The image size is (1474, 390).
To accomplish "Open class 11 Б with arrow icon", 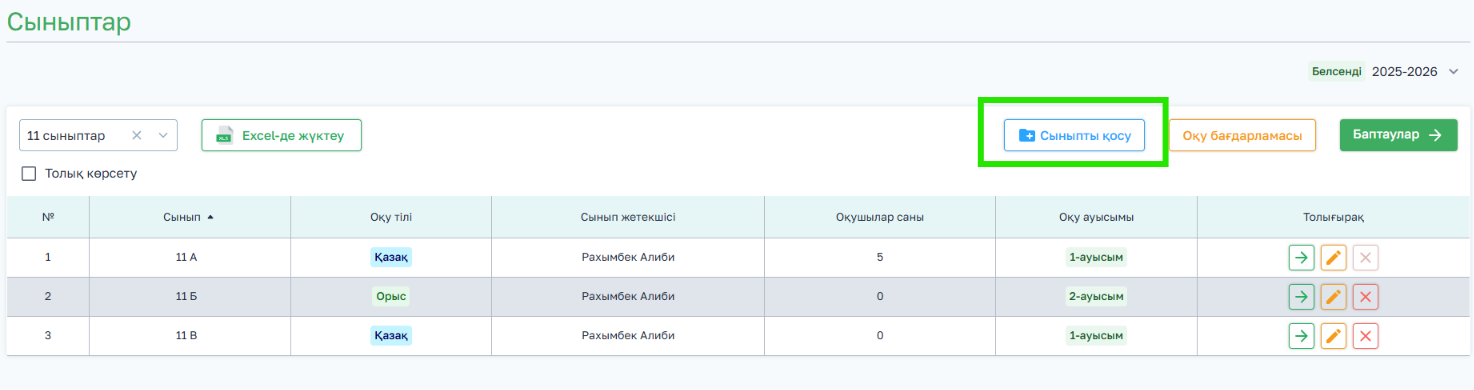I will coord(1301,296).
